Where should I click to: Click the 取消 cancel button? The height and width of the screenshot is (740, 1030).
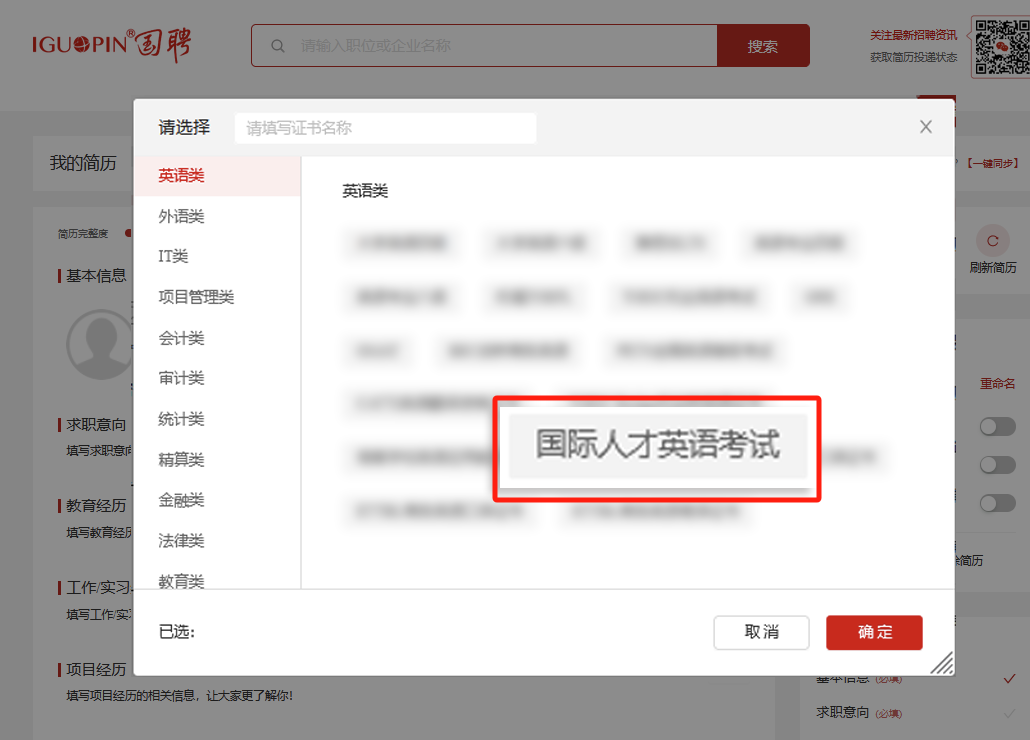pos(761,633)
